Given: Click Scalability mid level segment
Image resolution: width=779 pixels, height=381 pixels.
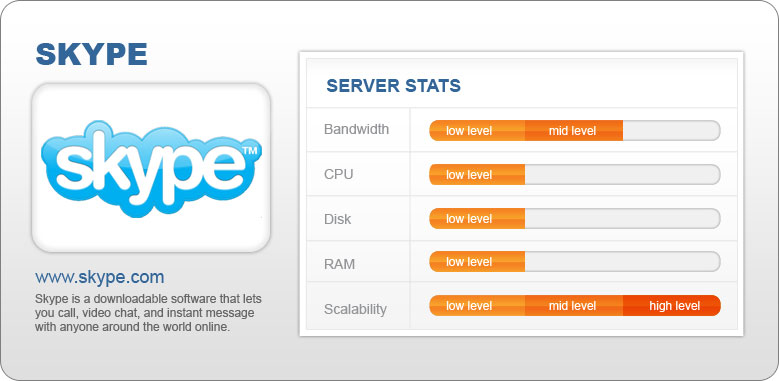Looking at the screenshot, I should point(574,305).
